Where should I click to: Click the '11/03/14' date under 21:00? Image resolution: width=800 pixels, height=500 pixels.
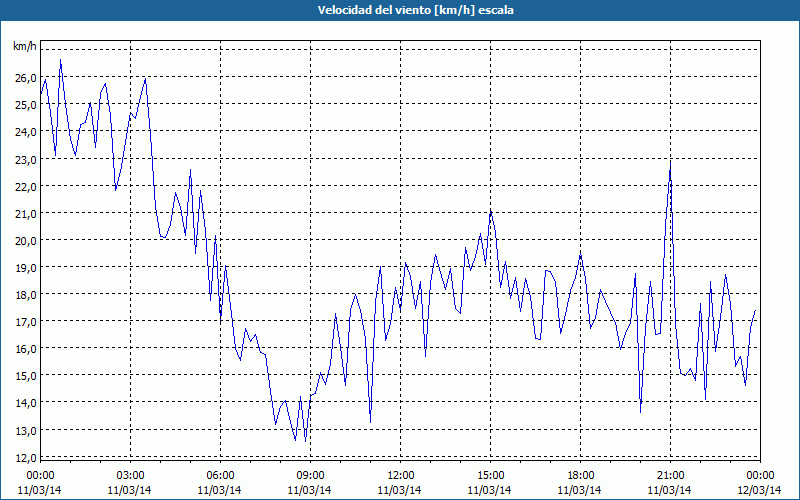tap(669, 490)
